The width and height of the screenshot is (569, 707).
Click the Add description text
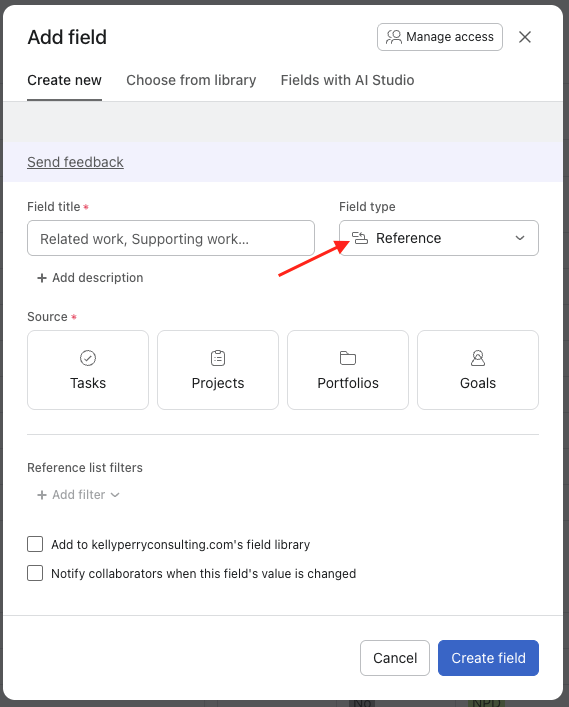(98, 278)
